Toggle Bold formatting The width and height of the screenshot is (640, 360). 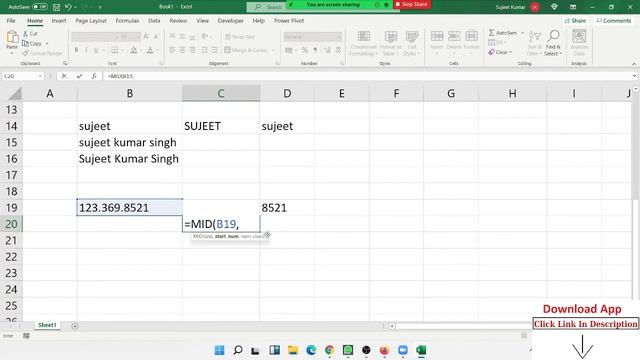click(76, 50)
